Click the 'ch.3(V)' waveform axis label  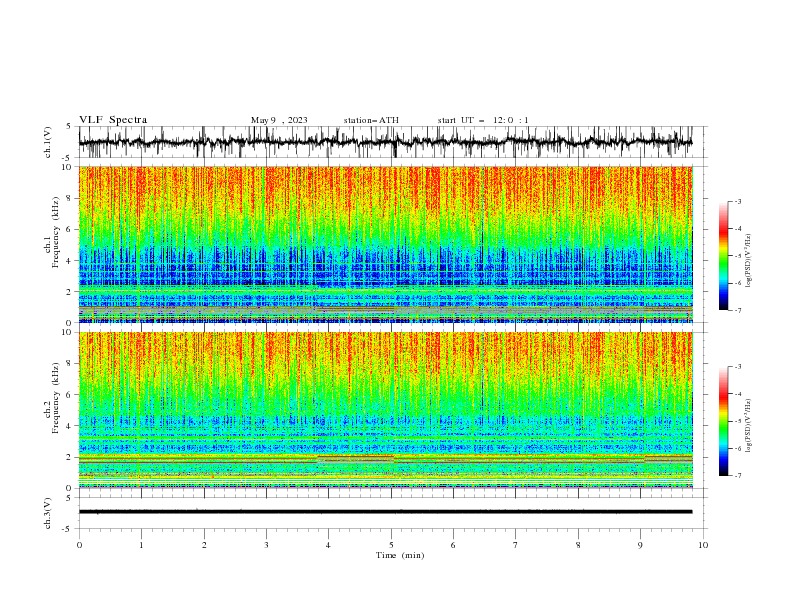(x=48, y=513)
